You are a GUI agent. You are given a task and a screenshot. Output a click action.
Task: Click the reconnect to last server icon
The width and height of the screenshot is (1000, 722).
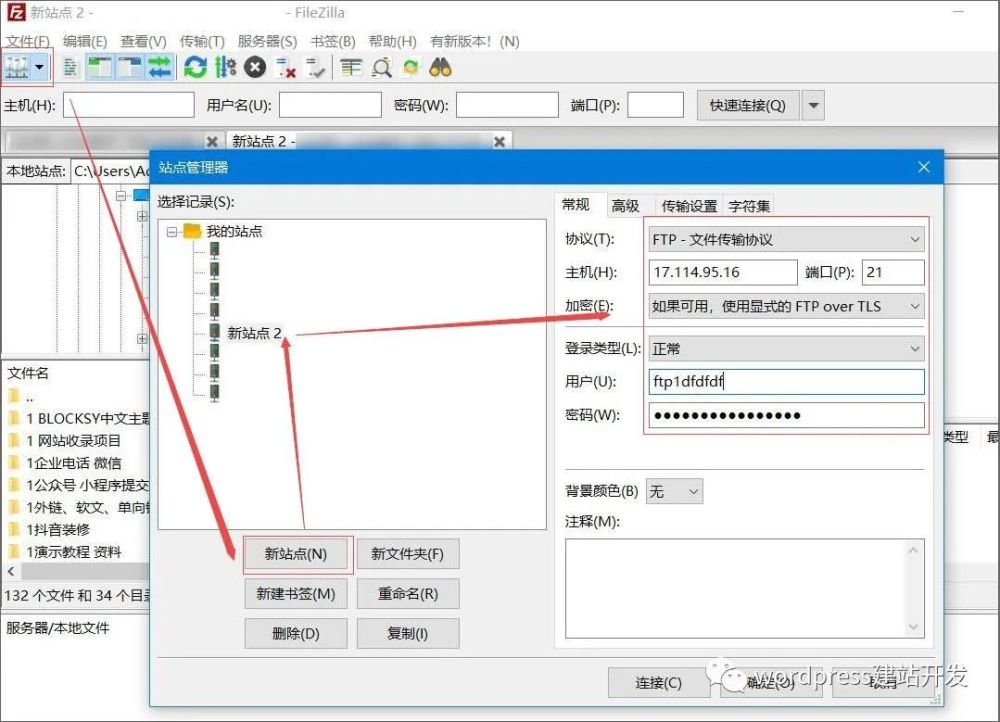(315, 67)
